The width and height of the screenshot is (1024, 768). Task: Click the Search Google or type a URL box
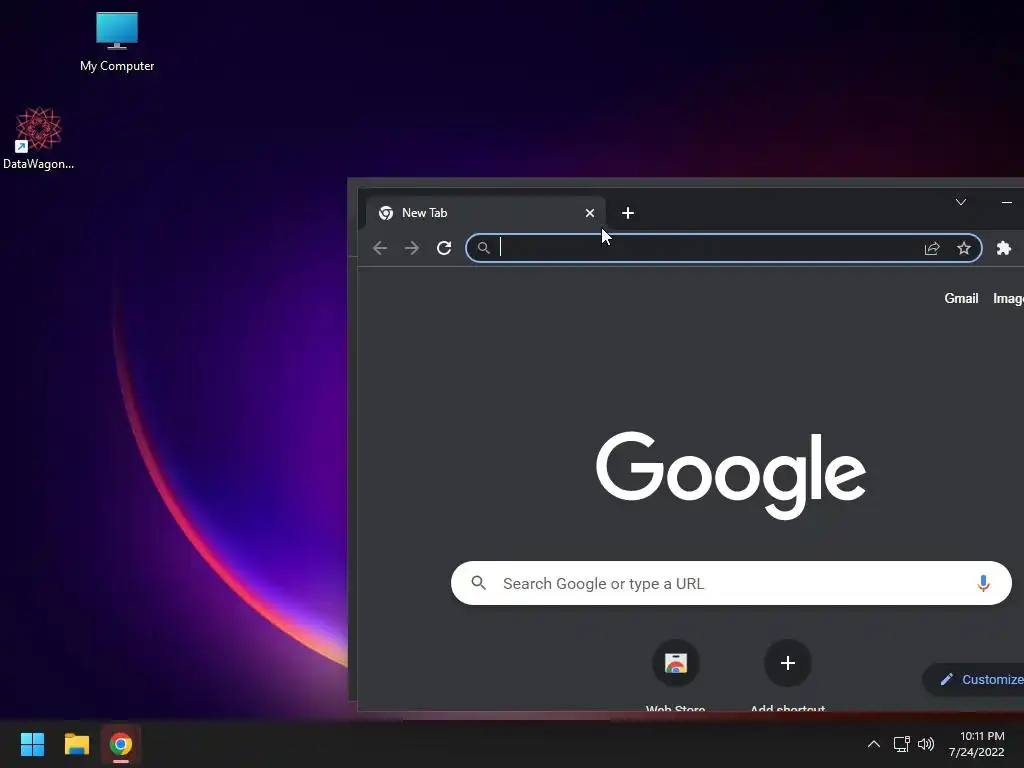[x=731, y=583]
